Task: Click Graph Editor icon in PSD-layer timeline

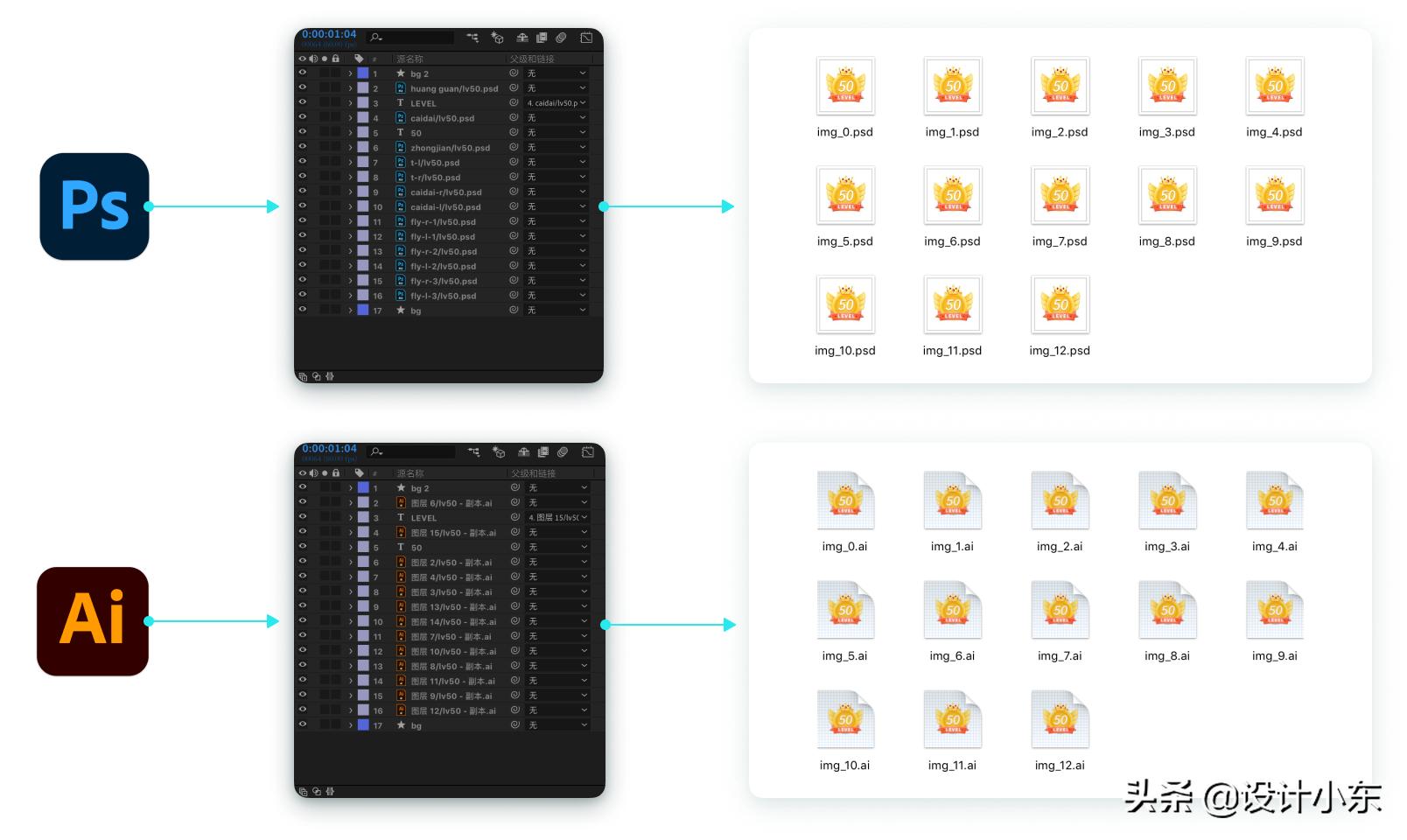Action: tap(586, 38)
